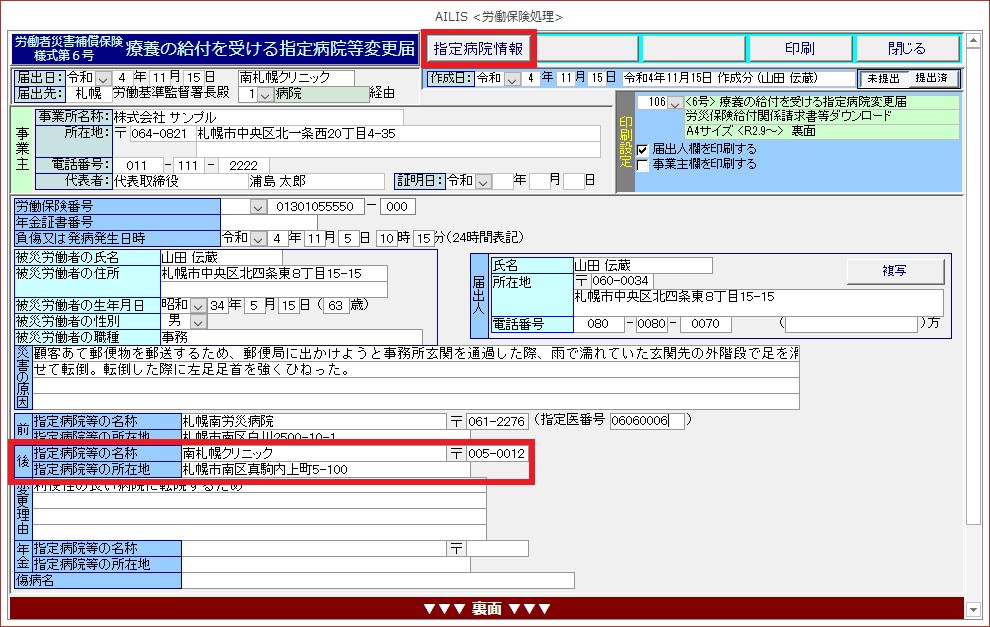The height and width of the screenshot is (627, 990).
Task: Click 〒 icon beside 札幌南労災病院
Action: click(x=456, y=421)
